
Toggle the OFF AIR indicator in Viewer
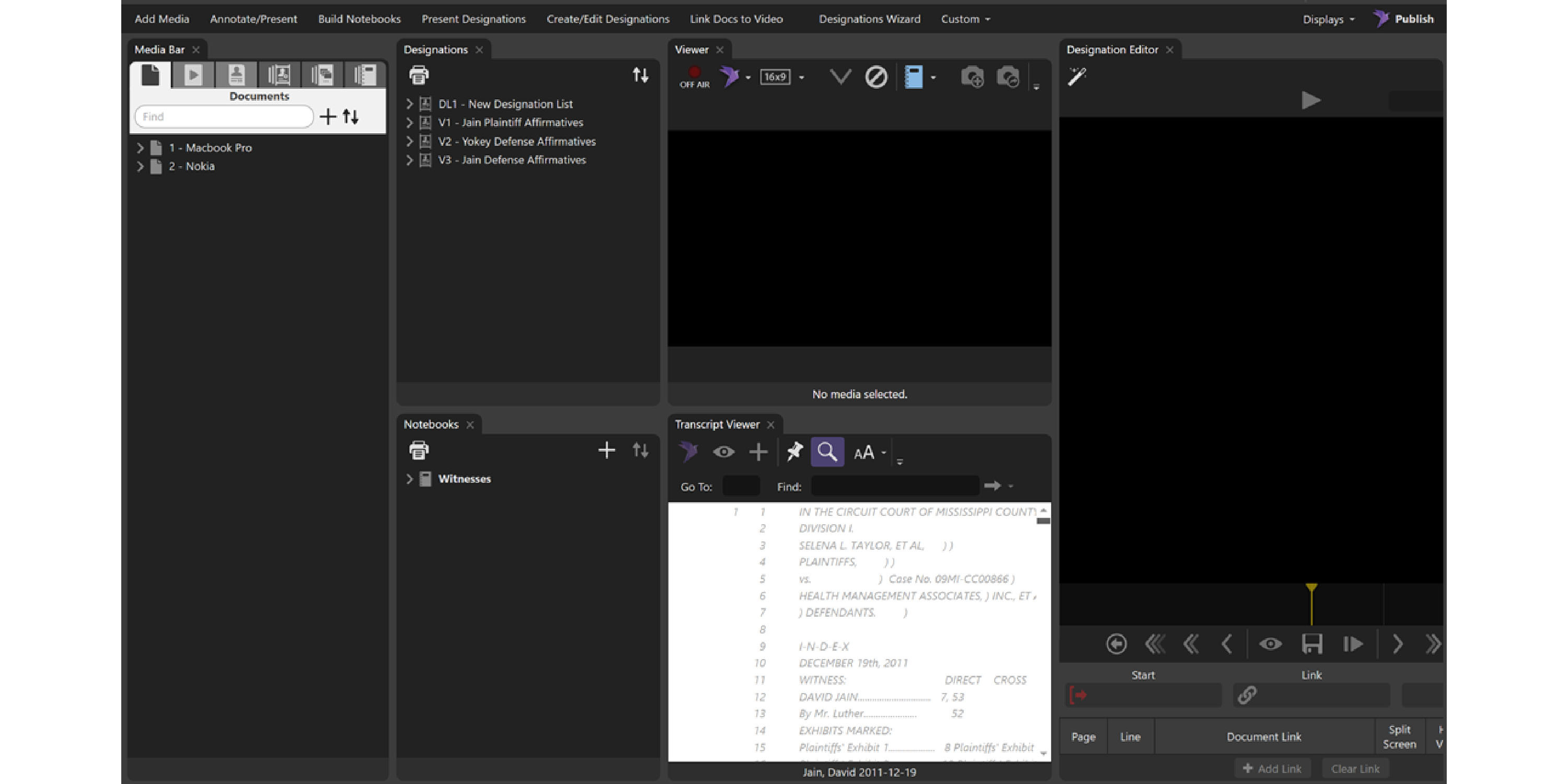(x=695, y=77)
